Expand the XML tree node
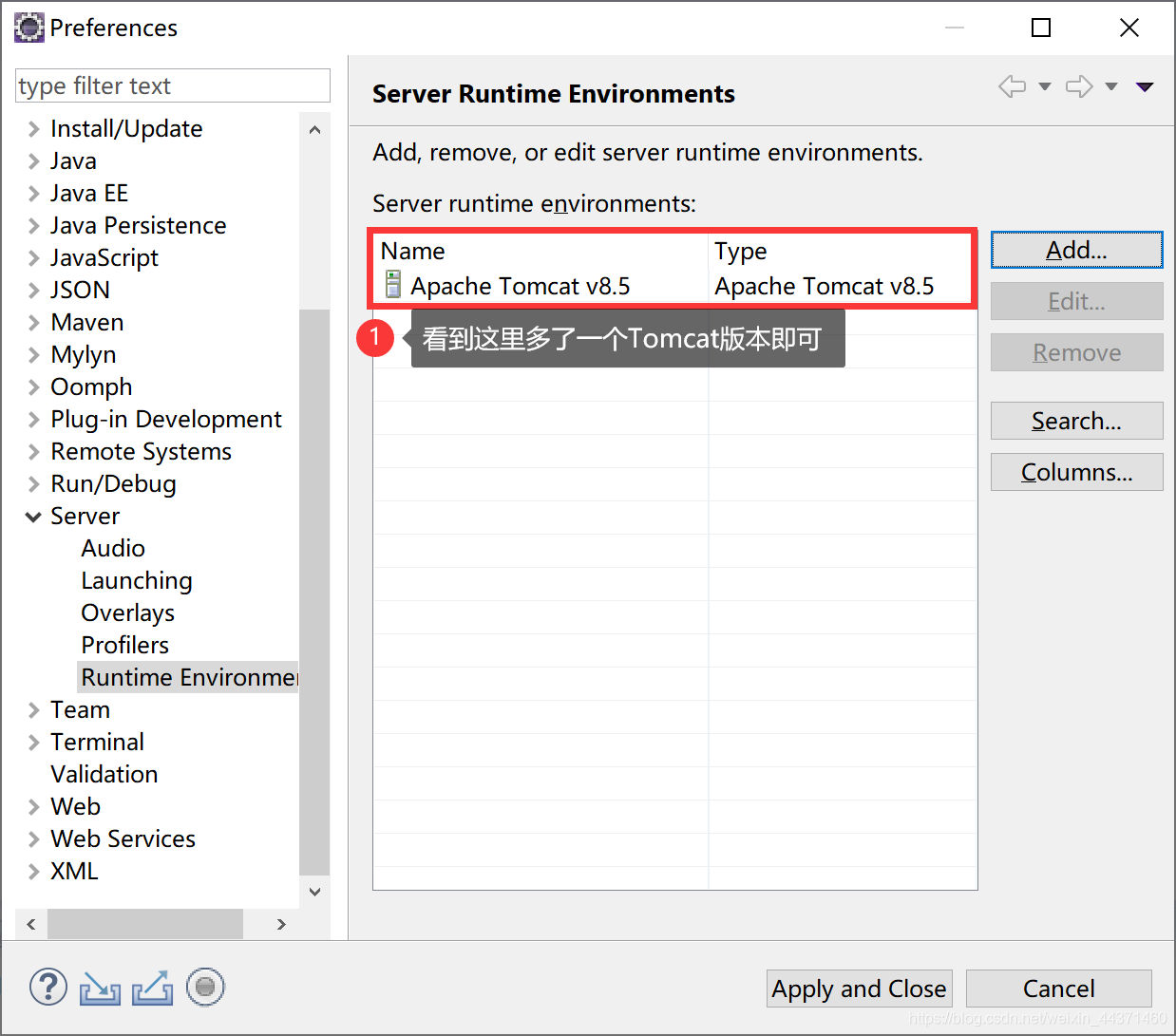Screen dimensions: 1176x1036 tap(33, 872)
